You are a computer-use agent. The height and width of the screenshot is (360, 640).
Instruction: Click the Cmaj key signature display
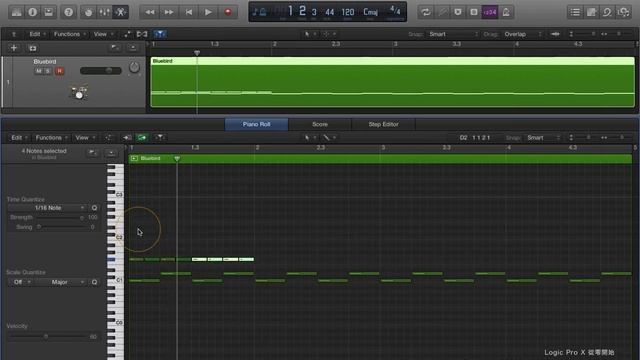point(371,12)
